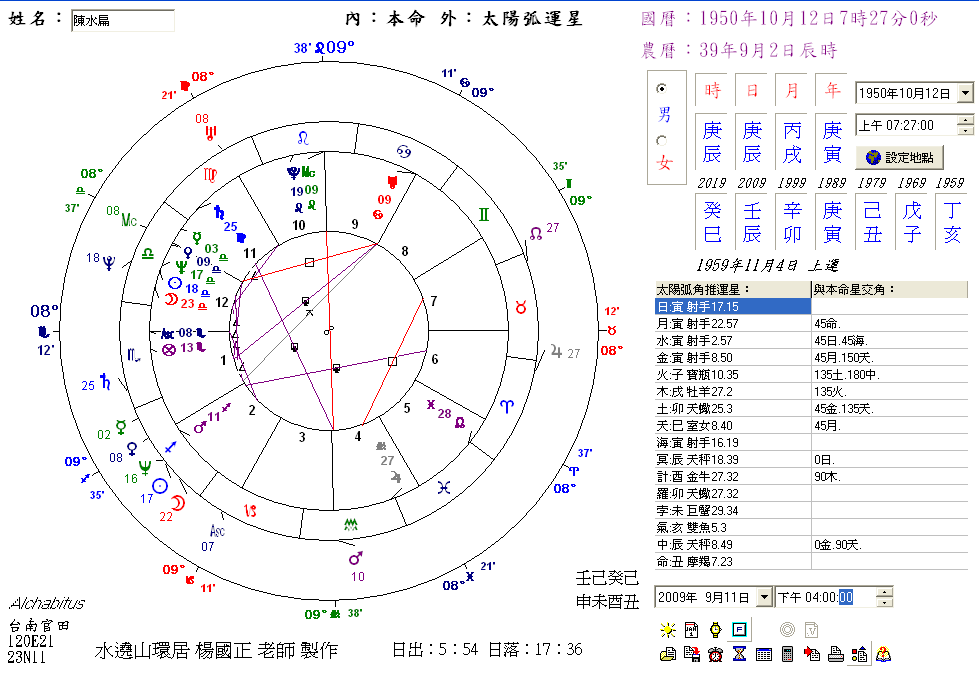
Task: Click the alarm clock icon
Action: [x=715, y=654]
